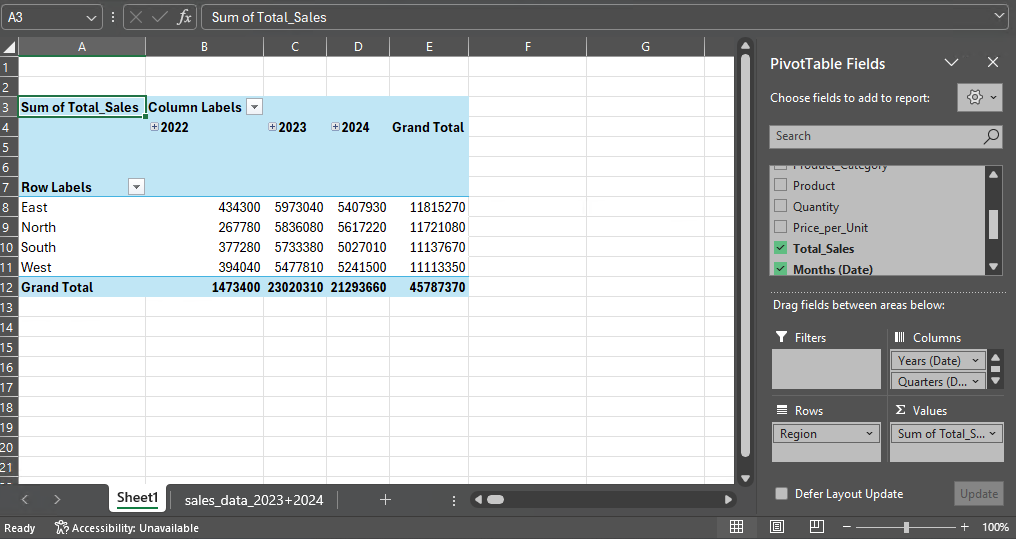Screen dimensions: 1016x539
Task: Click the zoom slider handle
Action: pos(906,527)
